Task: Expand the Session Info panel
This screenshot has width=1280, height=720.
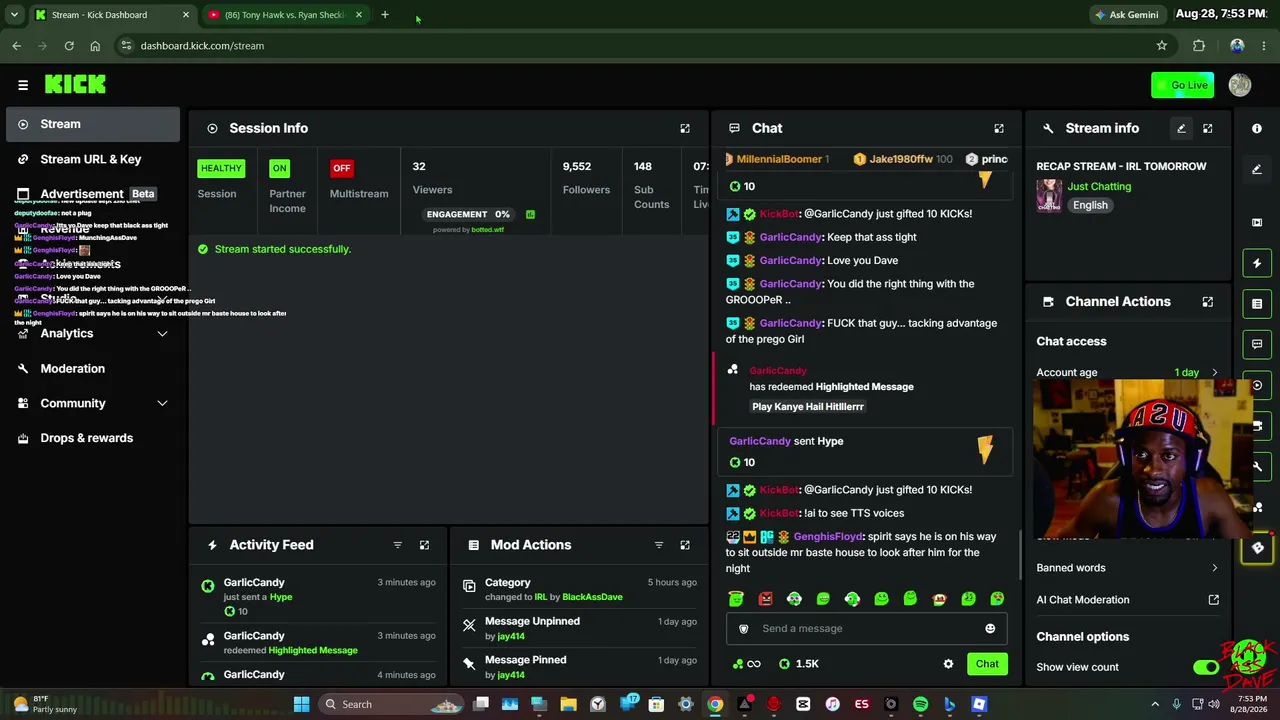Action: coord(685,128)
